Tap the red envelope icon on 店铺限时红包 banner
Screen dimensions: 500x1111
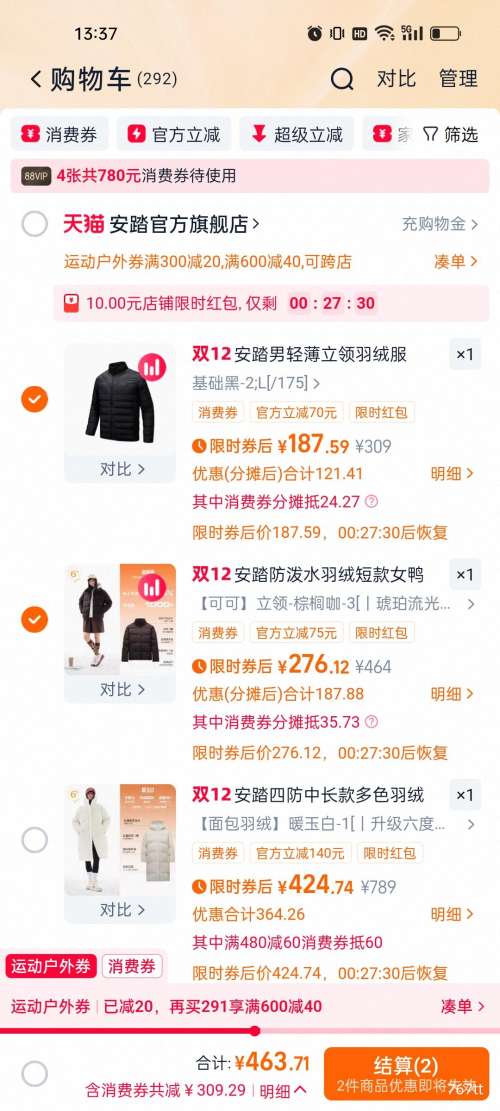pyautogui.click(x=71, y=303)
